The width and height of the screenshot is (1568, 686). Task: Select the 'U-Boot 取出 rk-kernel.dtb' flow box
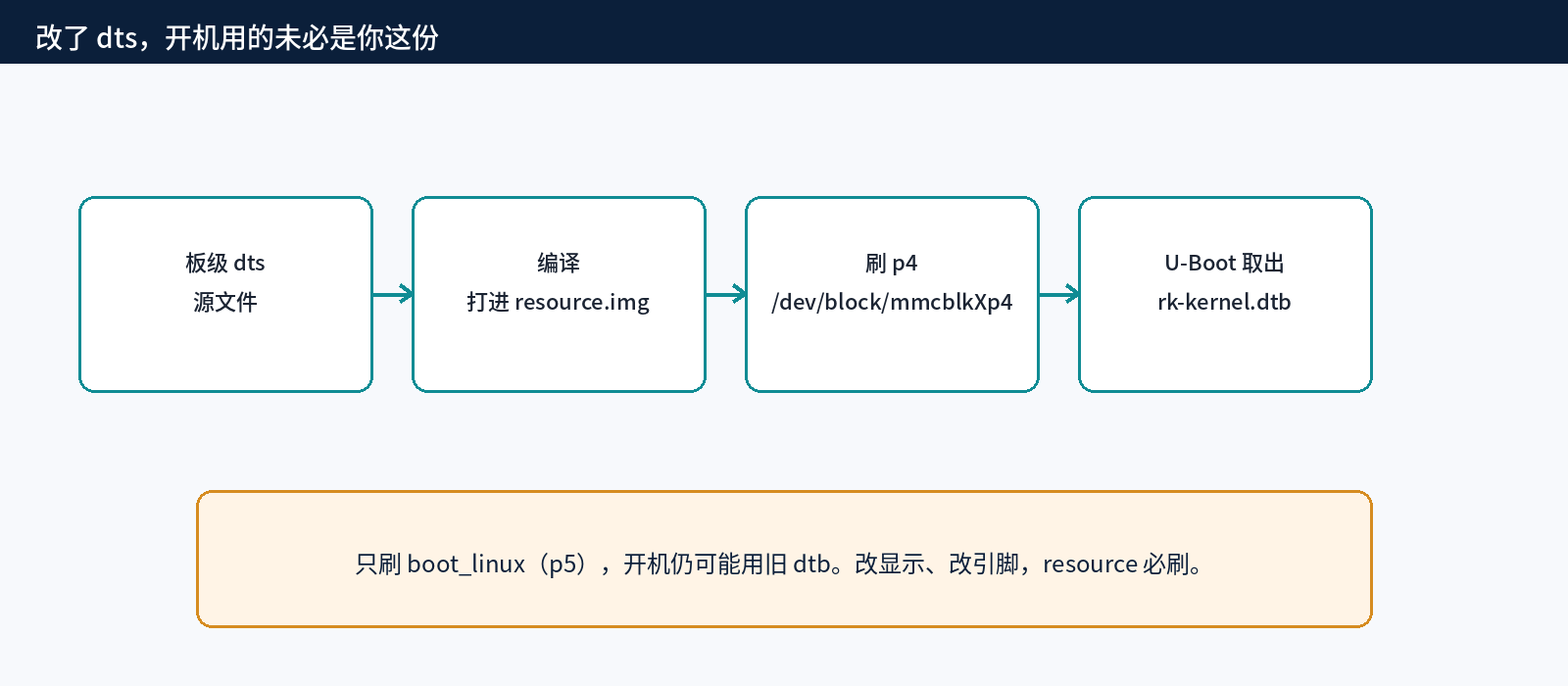click(x=1225, y=294)
